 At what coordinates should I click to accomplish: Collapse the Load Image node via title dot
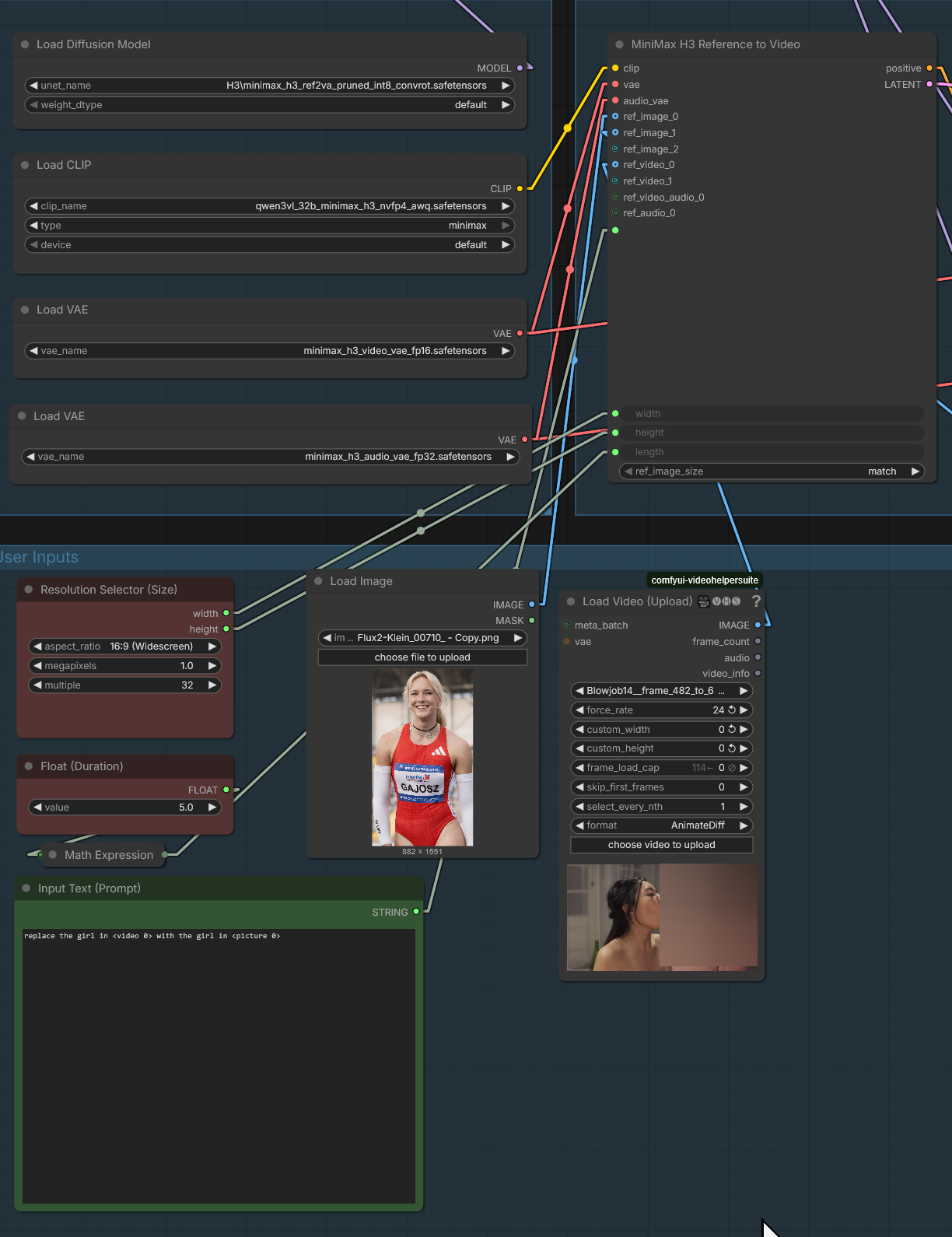tap(318, 581)
